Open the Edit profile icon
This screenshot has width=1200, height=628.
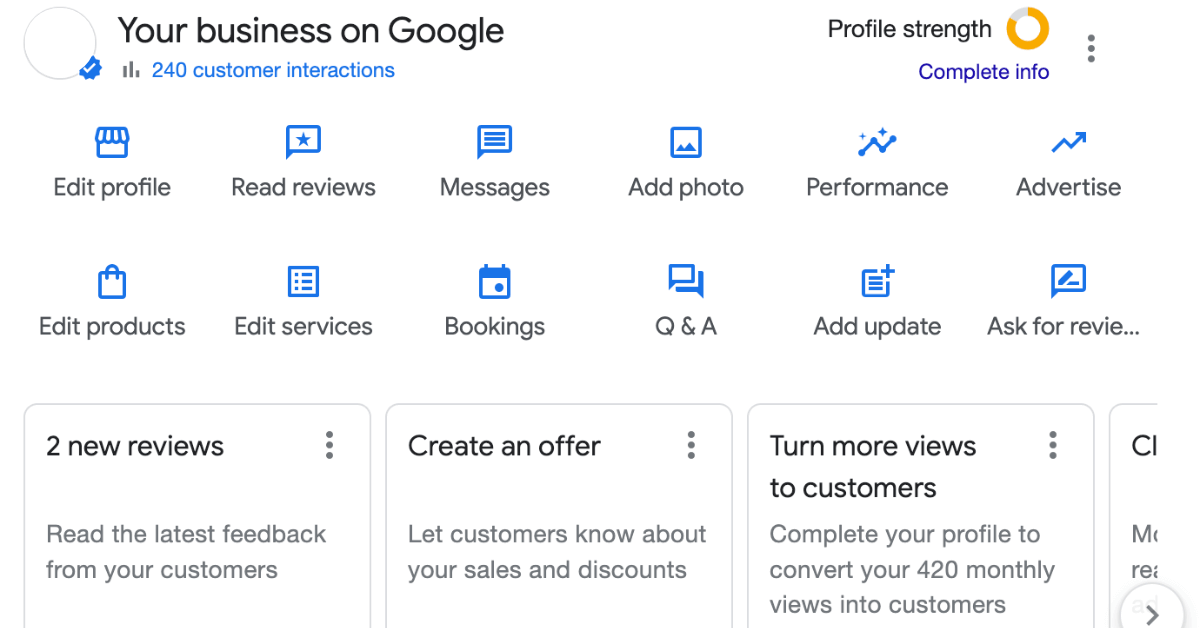pos(111,141)
